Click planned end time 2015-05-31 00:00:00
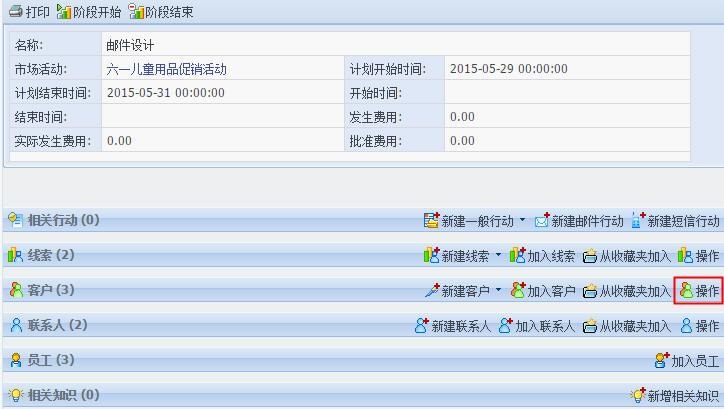Viewport: 724px width, 409px height. [x=166, y=93]
